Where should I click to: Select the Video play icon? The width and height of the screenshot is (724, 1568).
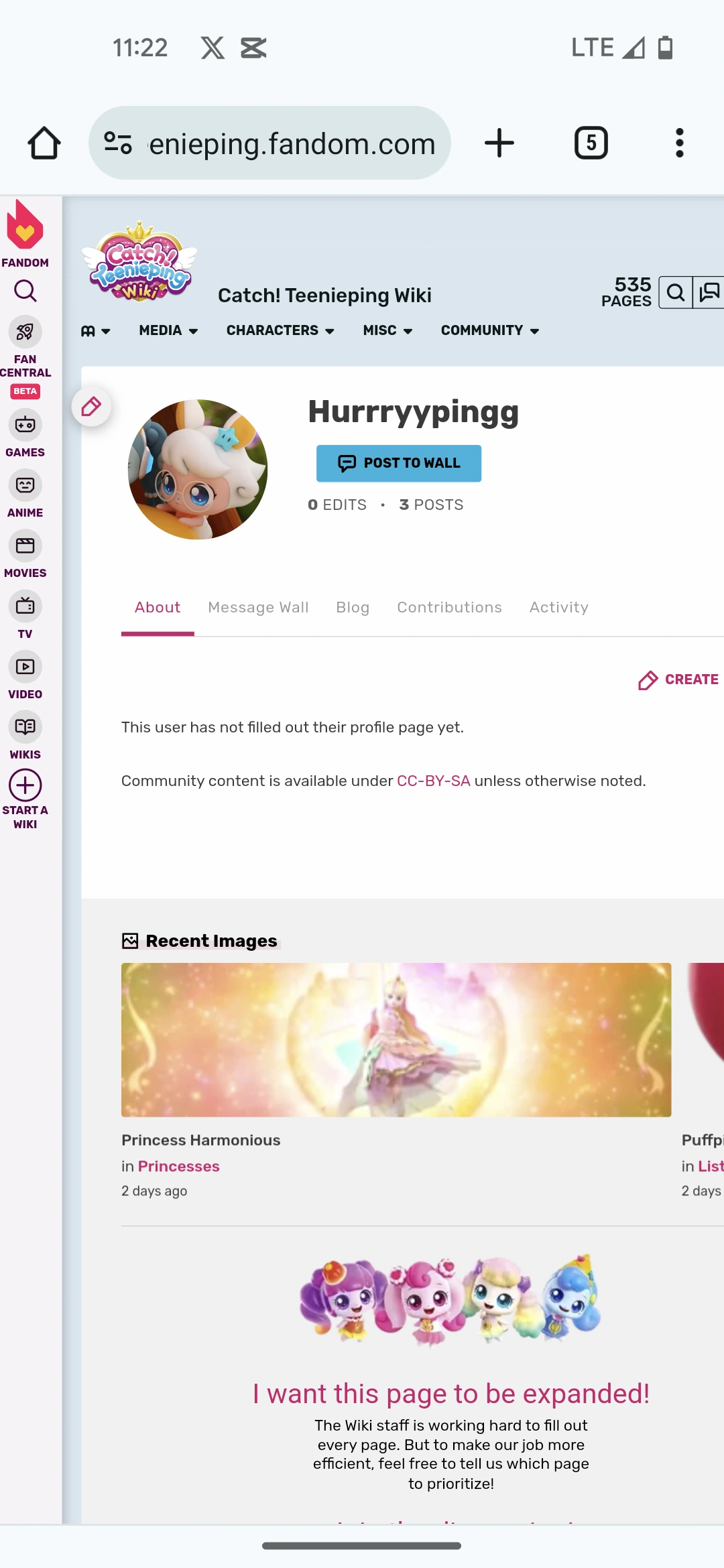point(25,667)
